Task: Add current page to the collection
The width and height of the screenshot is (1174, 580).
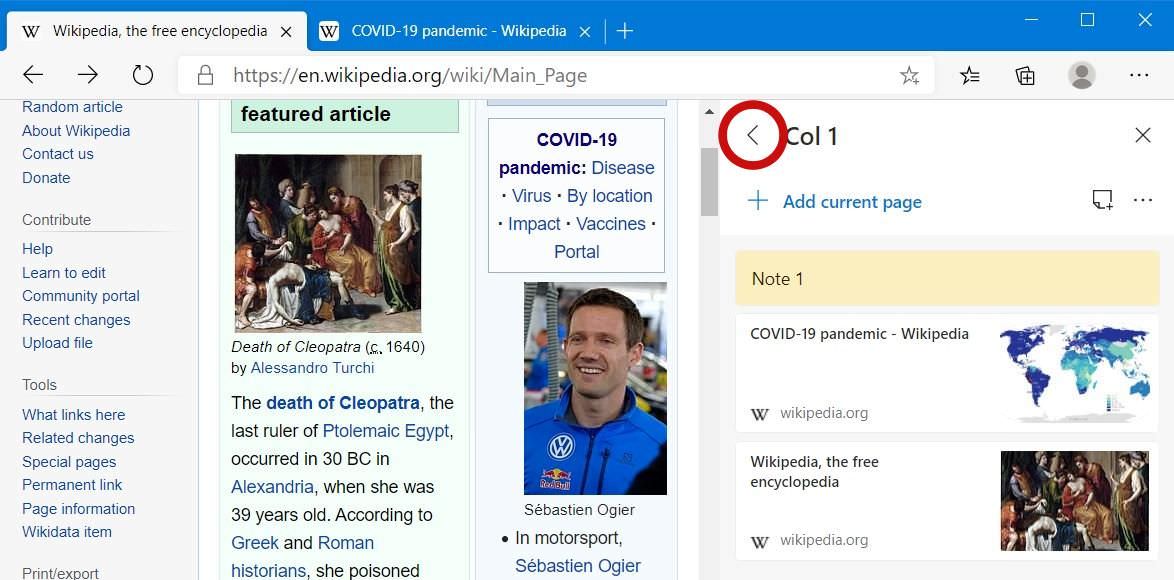Action: pos(852,201)
